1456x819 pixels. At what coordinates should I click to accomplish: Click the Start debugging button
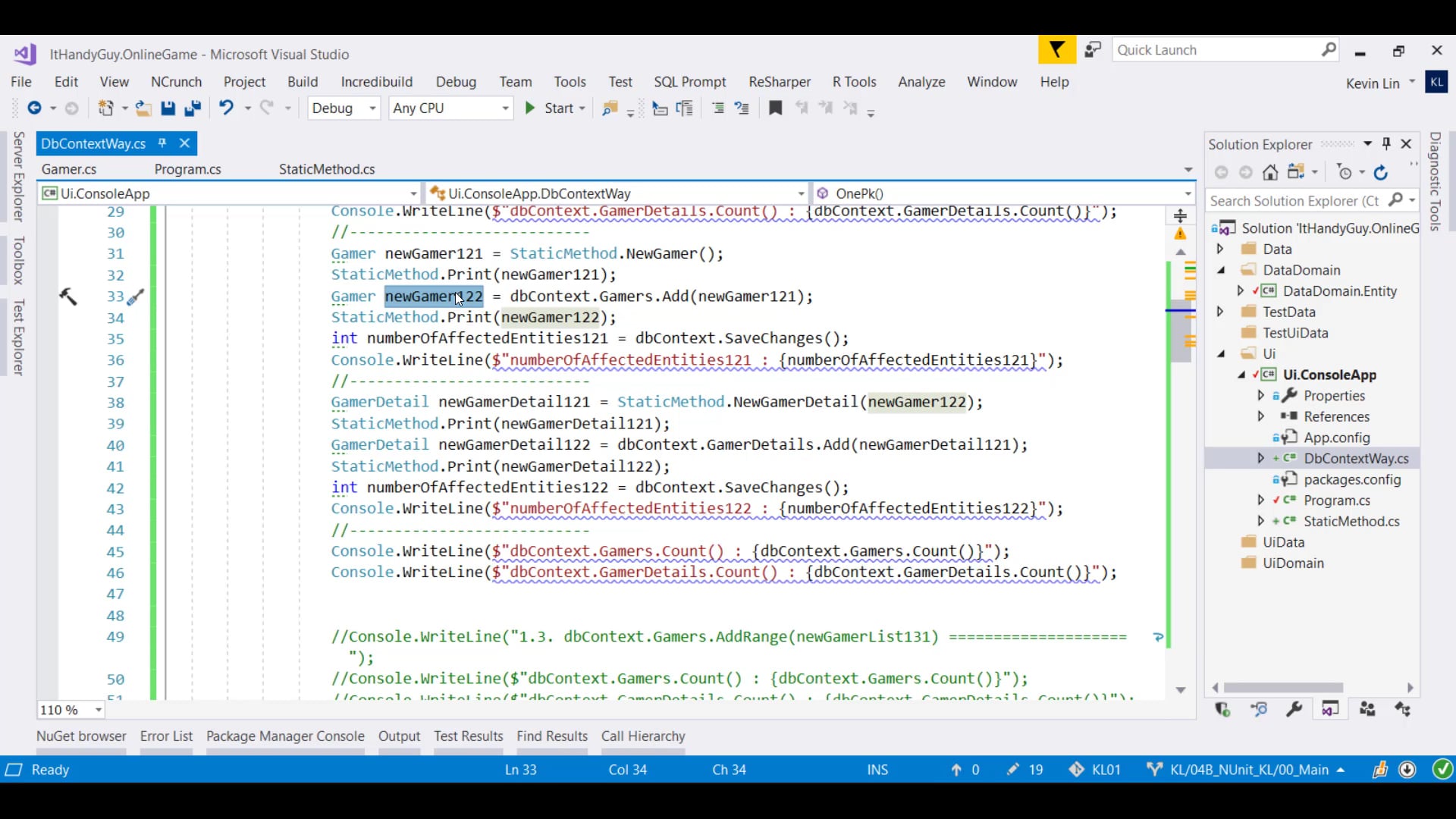tap(551, 108)
